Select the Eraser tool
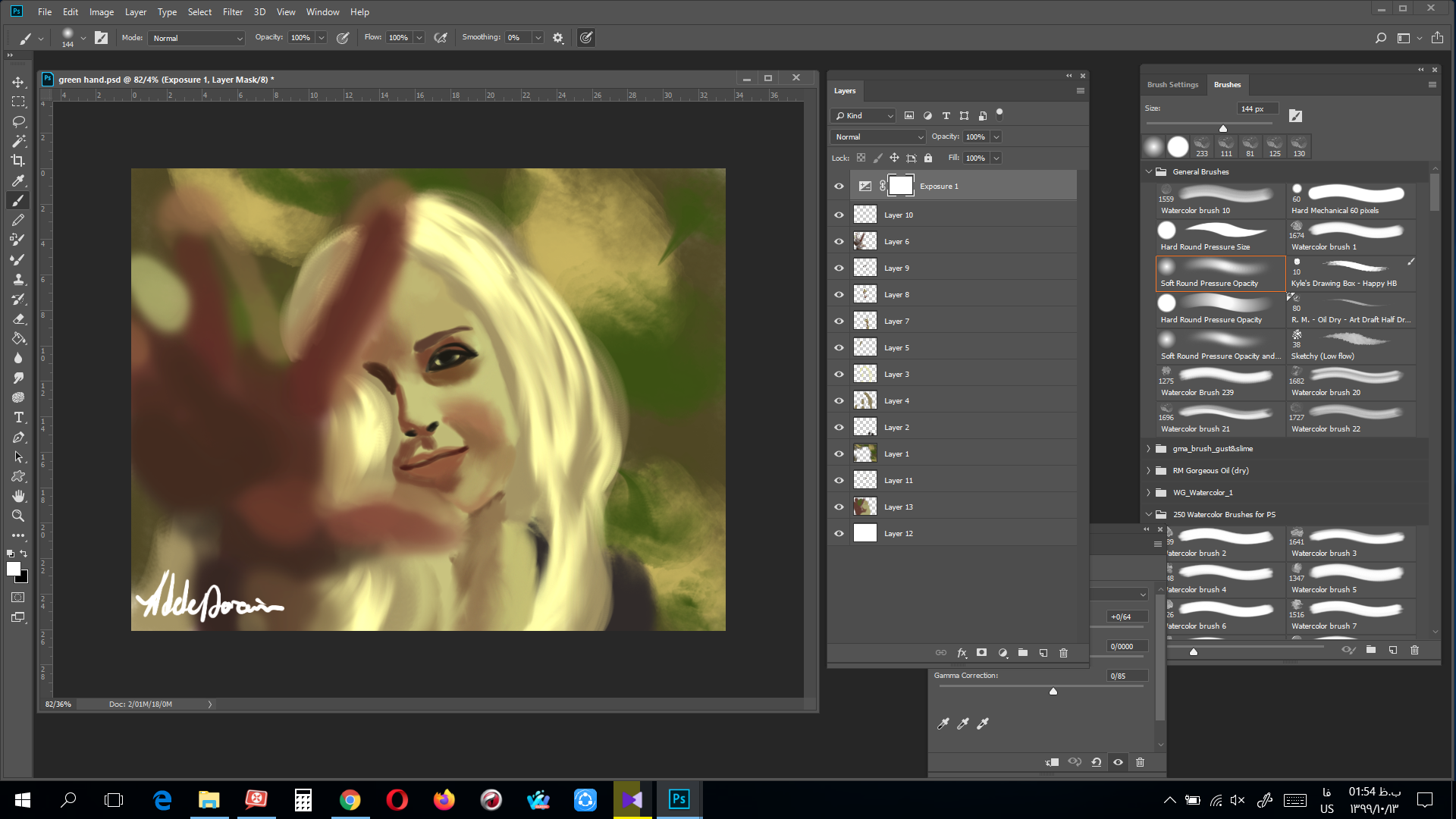The height and width of the screenshot is (819, 1456). click(x=18, y=318)
